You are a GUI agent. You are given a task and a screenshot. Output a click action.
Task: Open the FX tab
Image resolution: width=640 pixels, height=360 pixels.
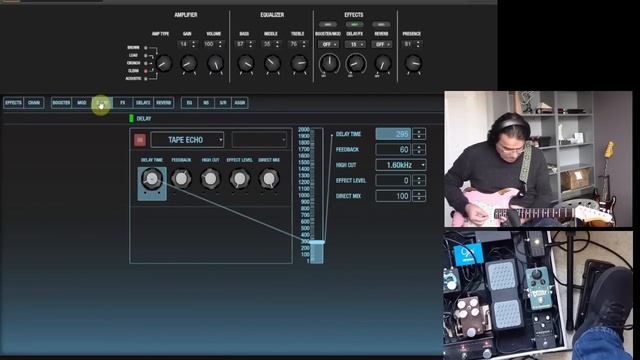[122, 103]
